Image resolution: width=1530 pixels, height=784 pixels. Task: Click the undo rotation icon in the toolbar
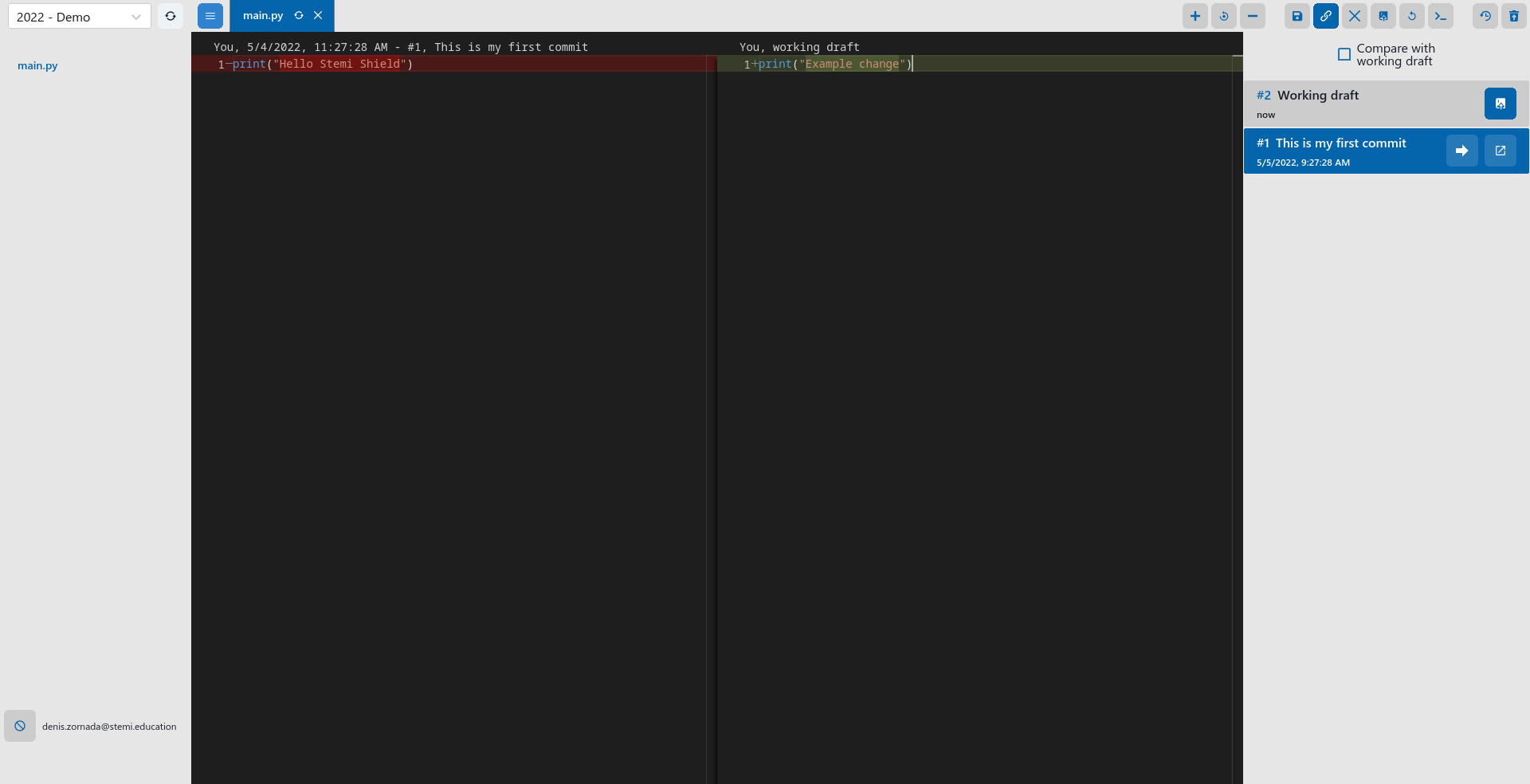coord(1411,16)
